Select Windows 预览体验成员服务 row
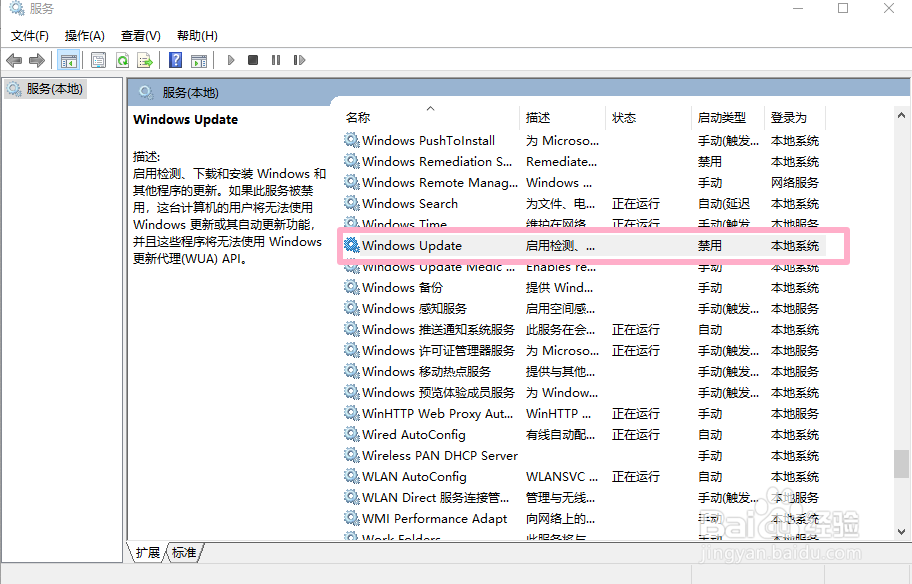This screenshot has height=584, width=912. (583, 393)
